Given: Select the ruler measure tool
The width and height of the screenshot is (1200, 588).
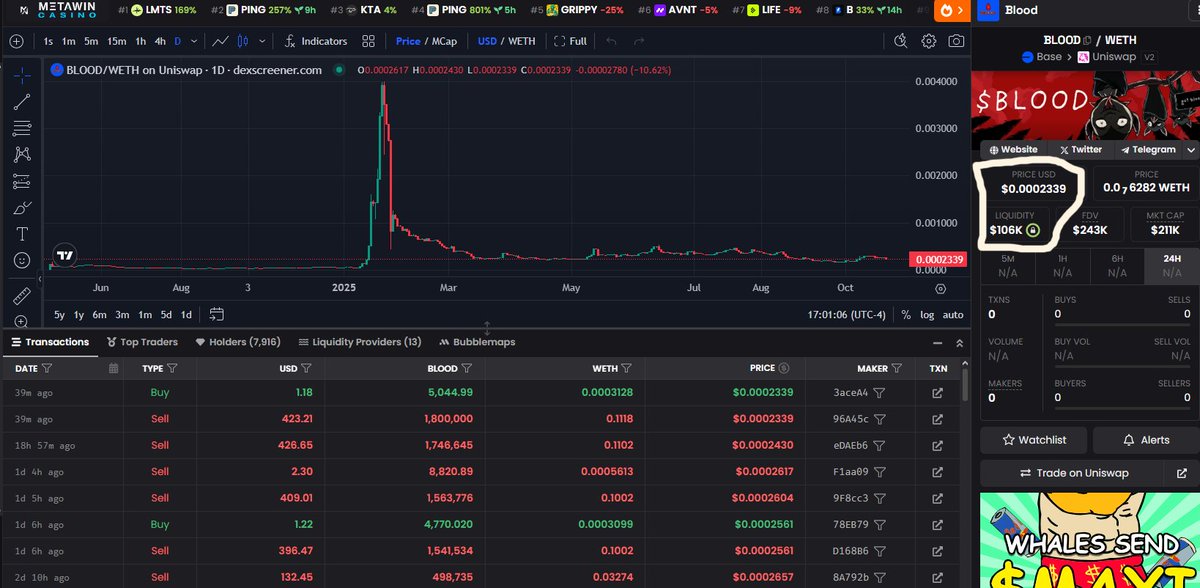Looking at the screenshot, I should click(21, 296).
